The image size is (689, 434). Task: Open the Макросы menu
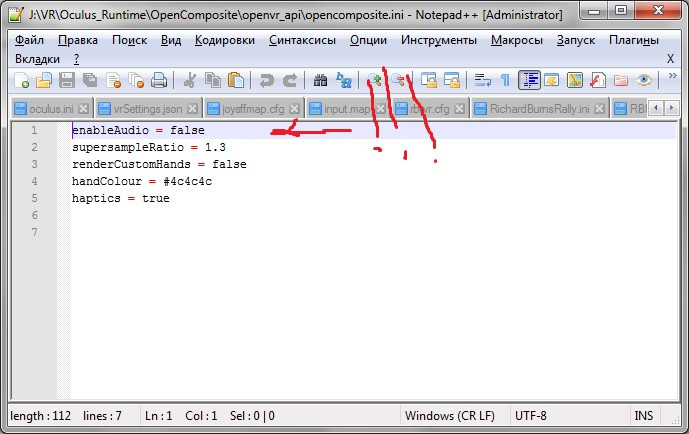coord(517,40)
